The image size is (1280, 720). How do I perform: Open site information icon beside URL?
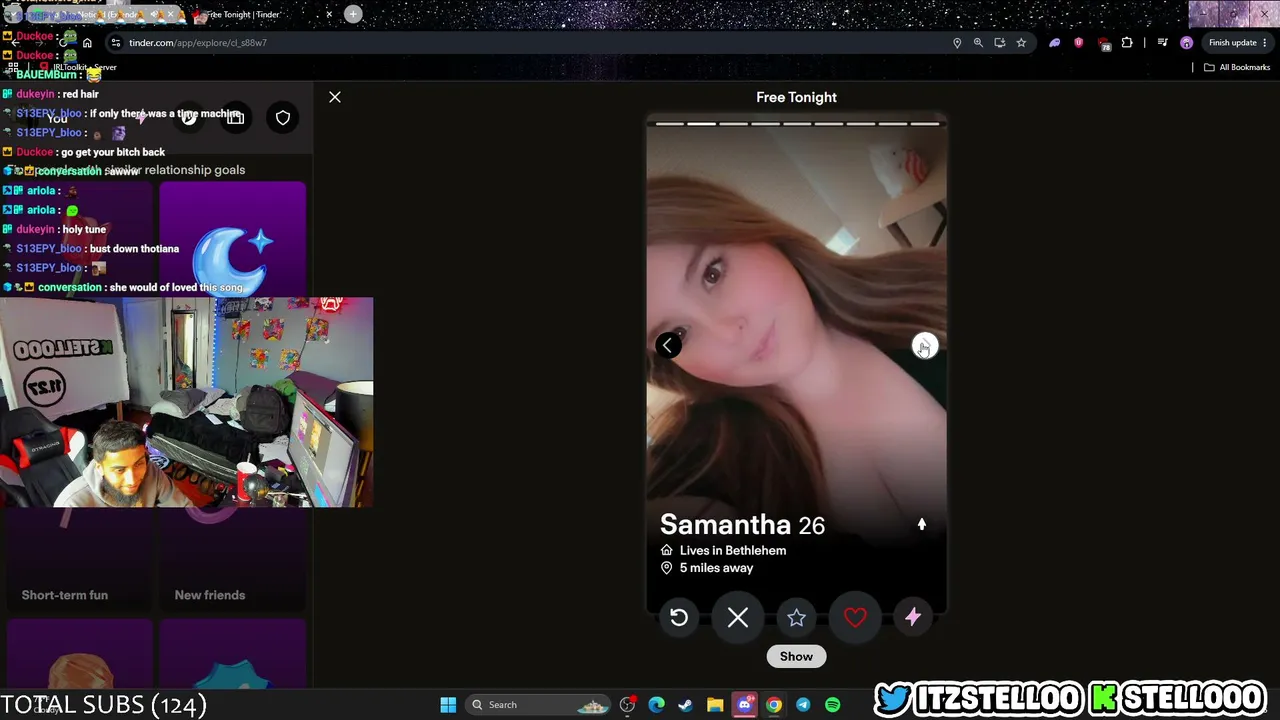click(116, 43)
